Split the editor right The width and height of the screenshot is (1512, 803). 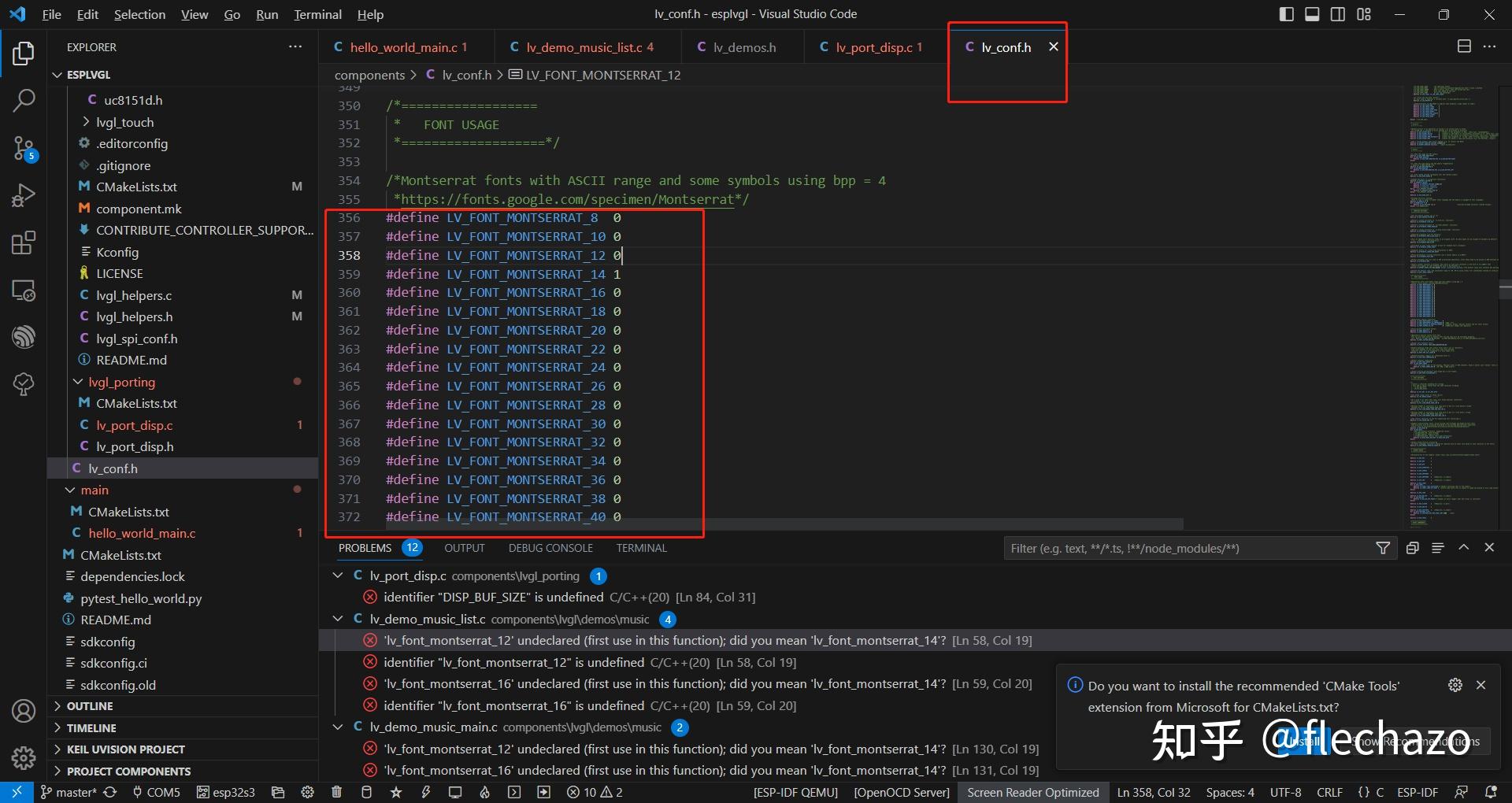1464,46
